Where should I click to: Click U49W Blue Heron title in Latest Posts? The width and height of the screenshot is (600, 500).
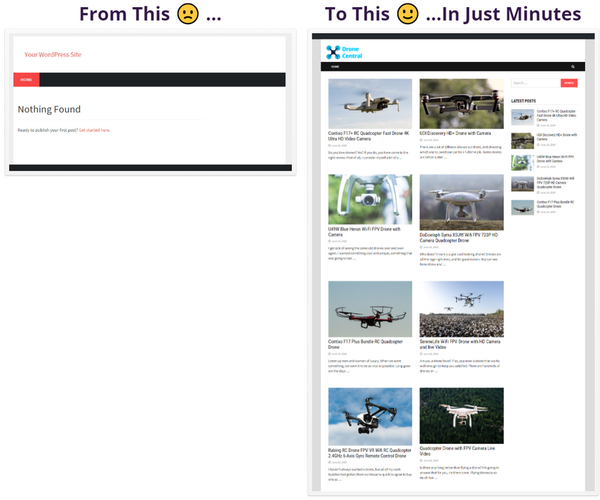click(555, 159)
